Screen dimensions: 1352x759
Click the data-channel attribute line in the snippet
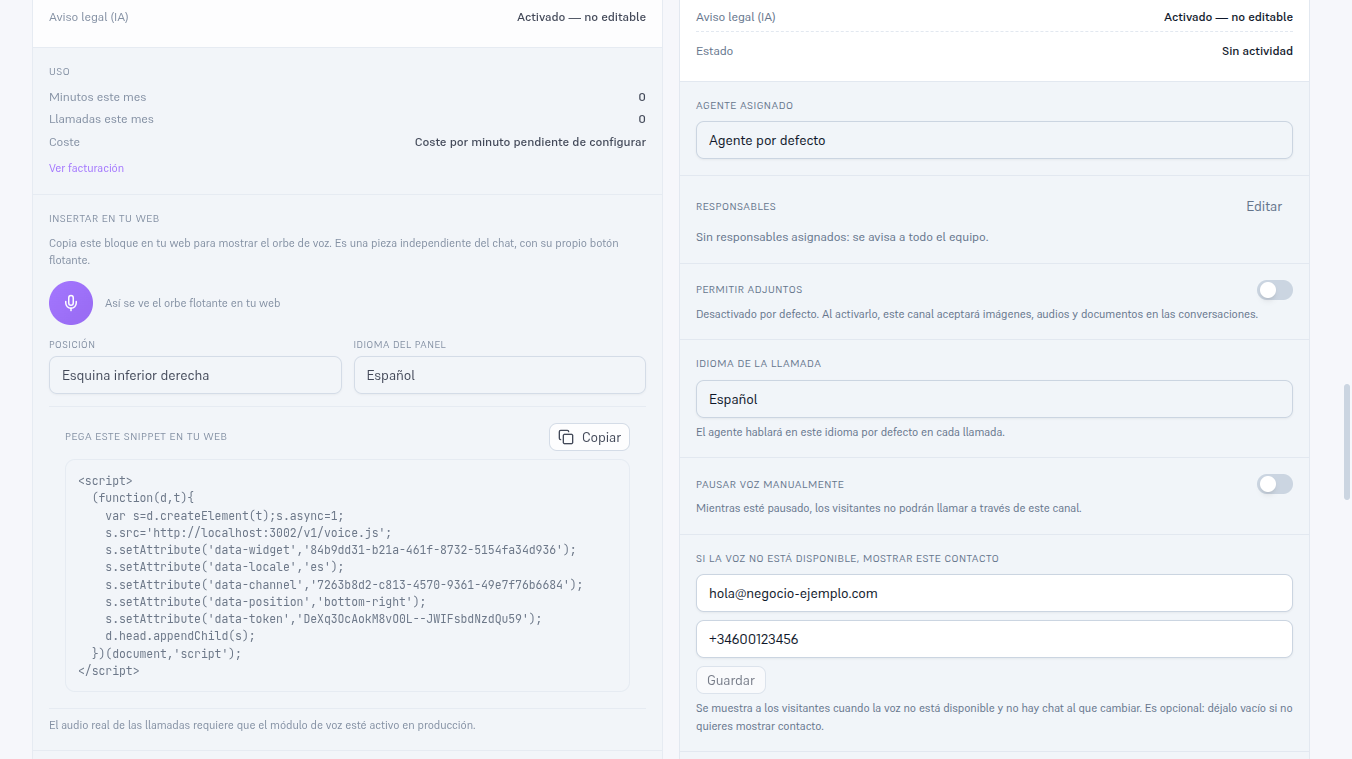click(343, 585)
